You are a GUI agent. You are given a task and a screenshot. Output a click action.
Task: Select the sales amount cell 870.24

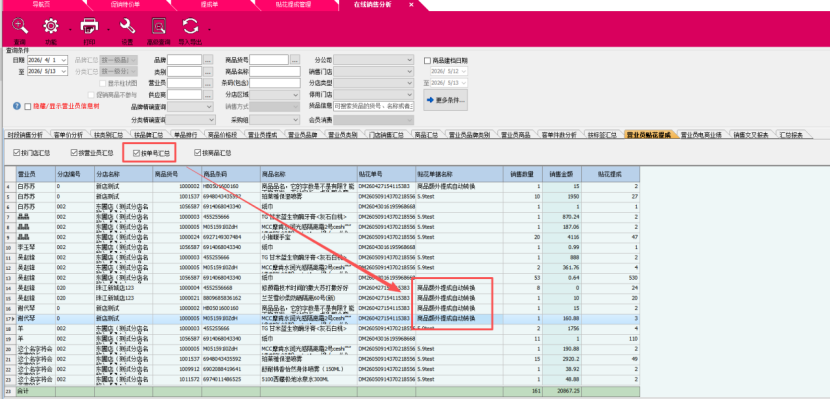pyautogui.click(x=562, y=217)
